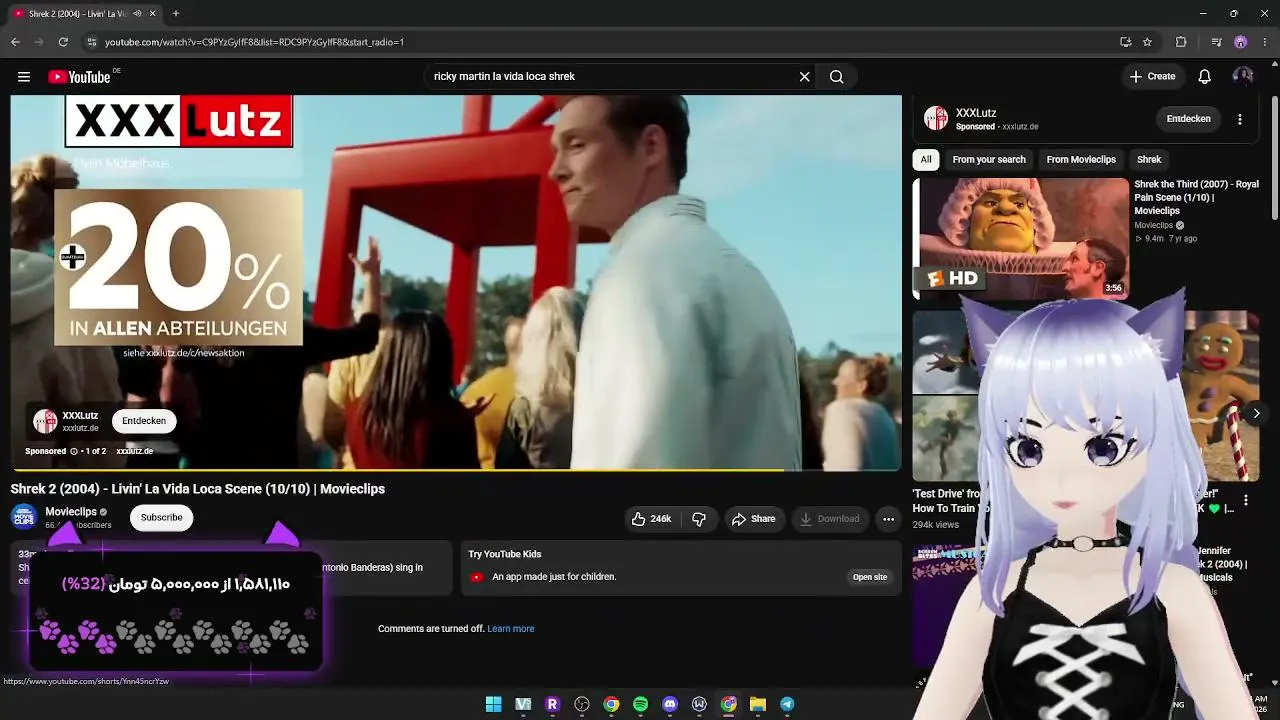Share the Shrek 2 video
Image resolution: width=1280 pixels, height=720 pixels.
coord(753,519)
